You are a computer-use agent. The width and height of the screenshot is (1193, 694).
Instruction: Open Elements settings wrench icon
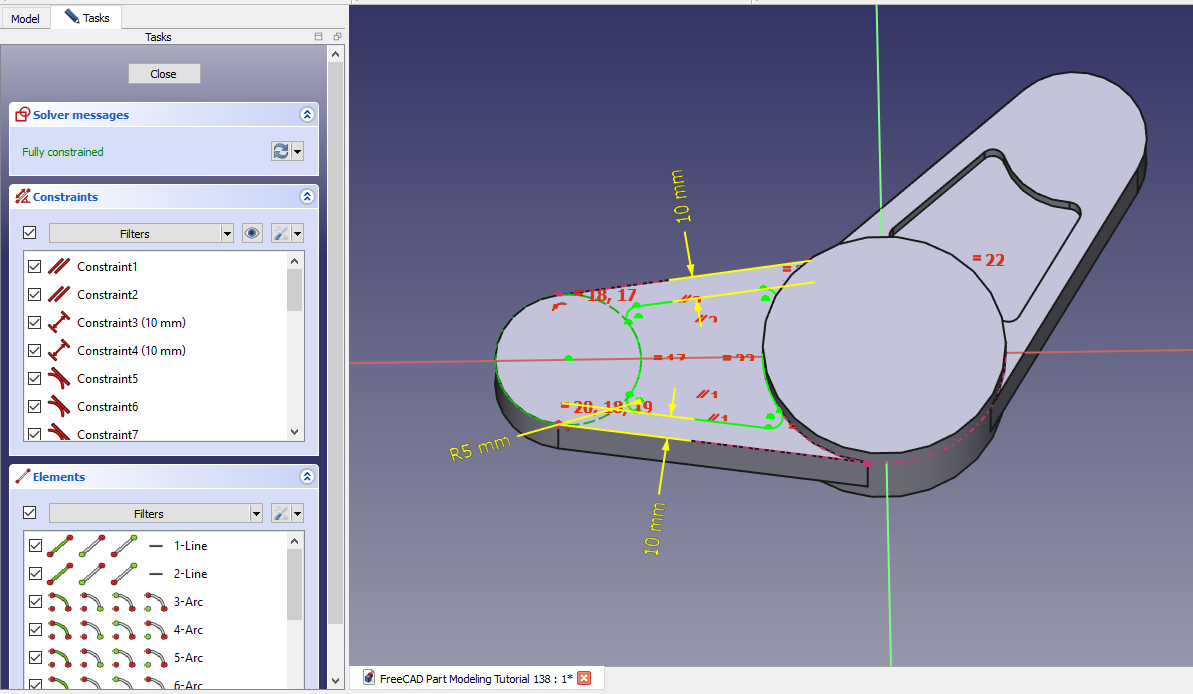pyautogui.click(x=282, y=513)
